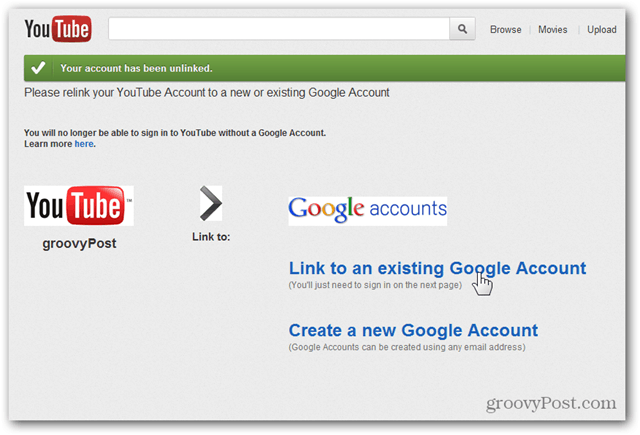
Task: Choose Link to an existing Google Account
Action: click(437, 269)
